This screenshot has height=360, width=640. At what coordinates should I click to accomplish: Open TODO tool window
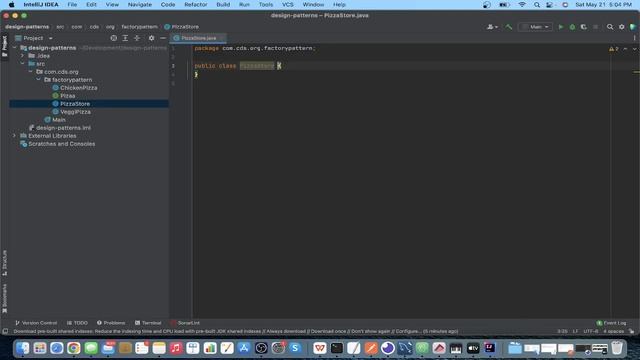pos(77,323)
